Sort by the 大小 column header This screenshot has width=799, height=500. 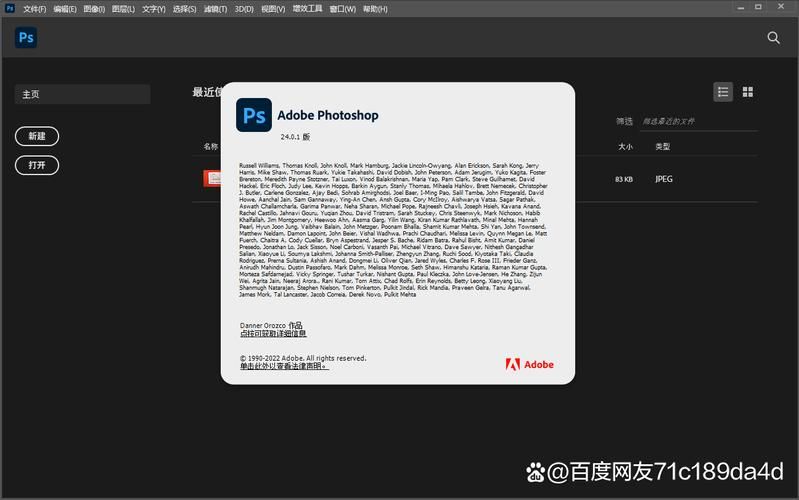coord(625,147)
